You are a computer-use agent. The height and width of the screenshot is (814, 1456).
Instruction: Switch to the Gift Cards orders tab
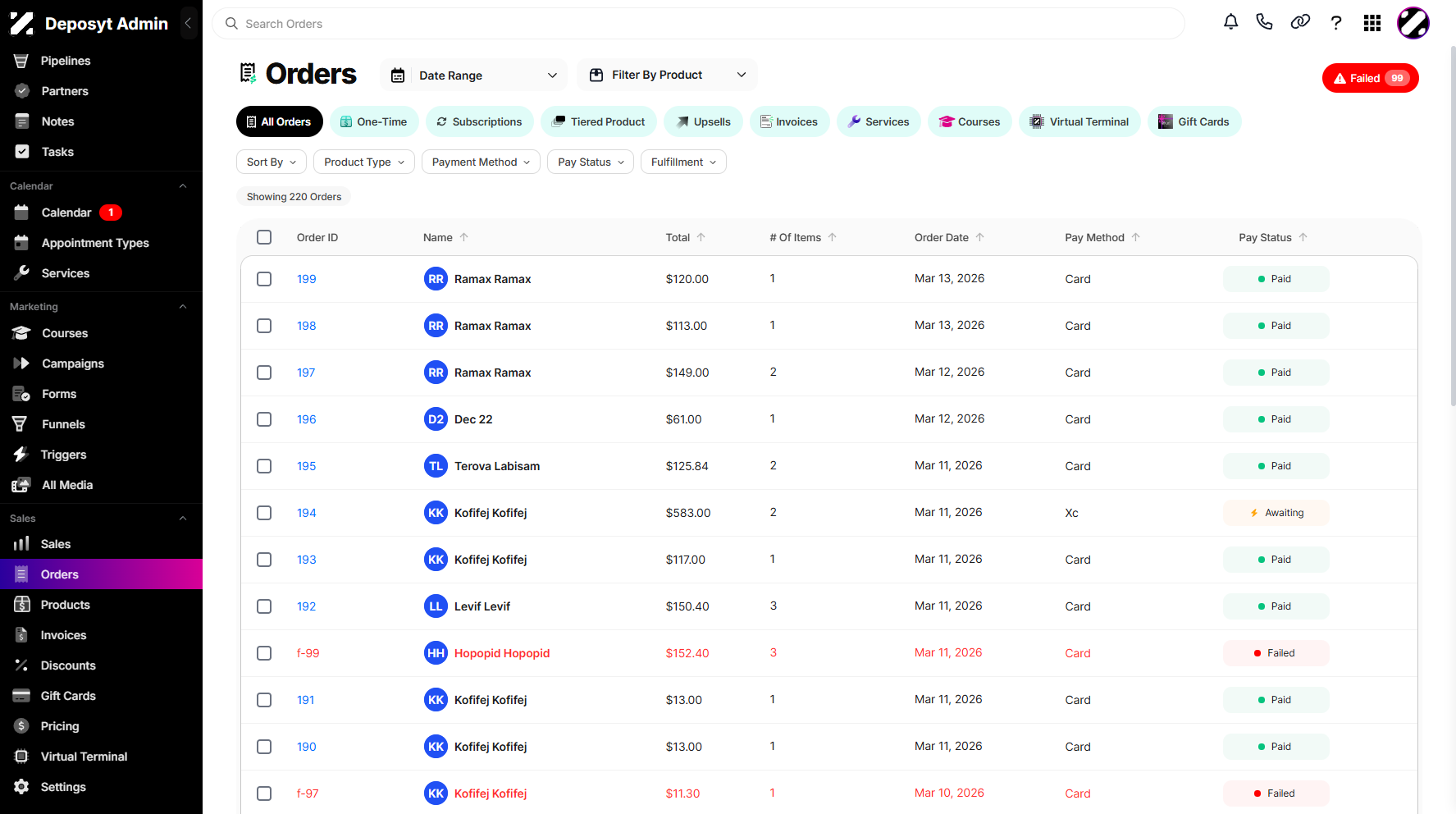pyautogui.click(x=1194, y=121)
